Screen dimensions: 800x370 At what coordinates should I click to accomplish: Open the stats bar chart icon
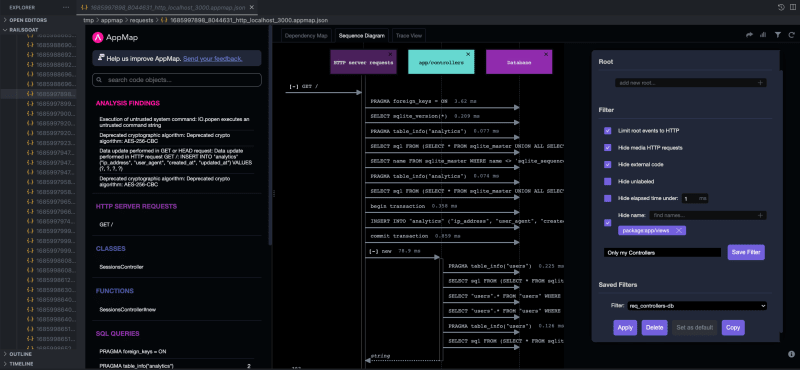763,35
